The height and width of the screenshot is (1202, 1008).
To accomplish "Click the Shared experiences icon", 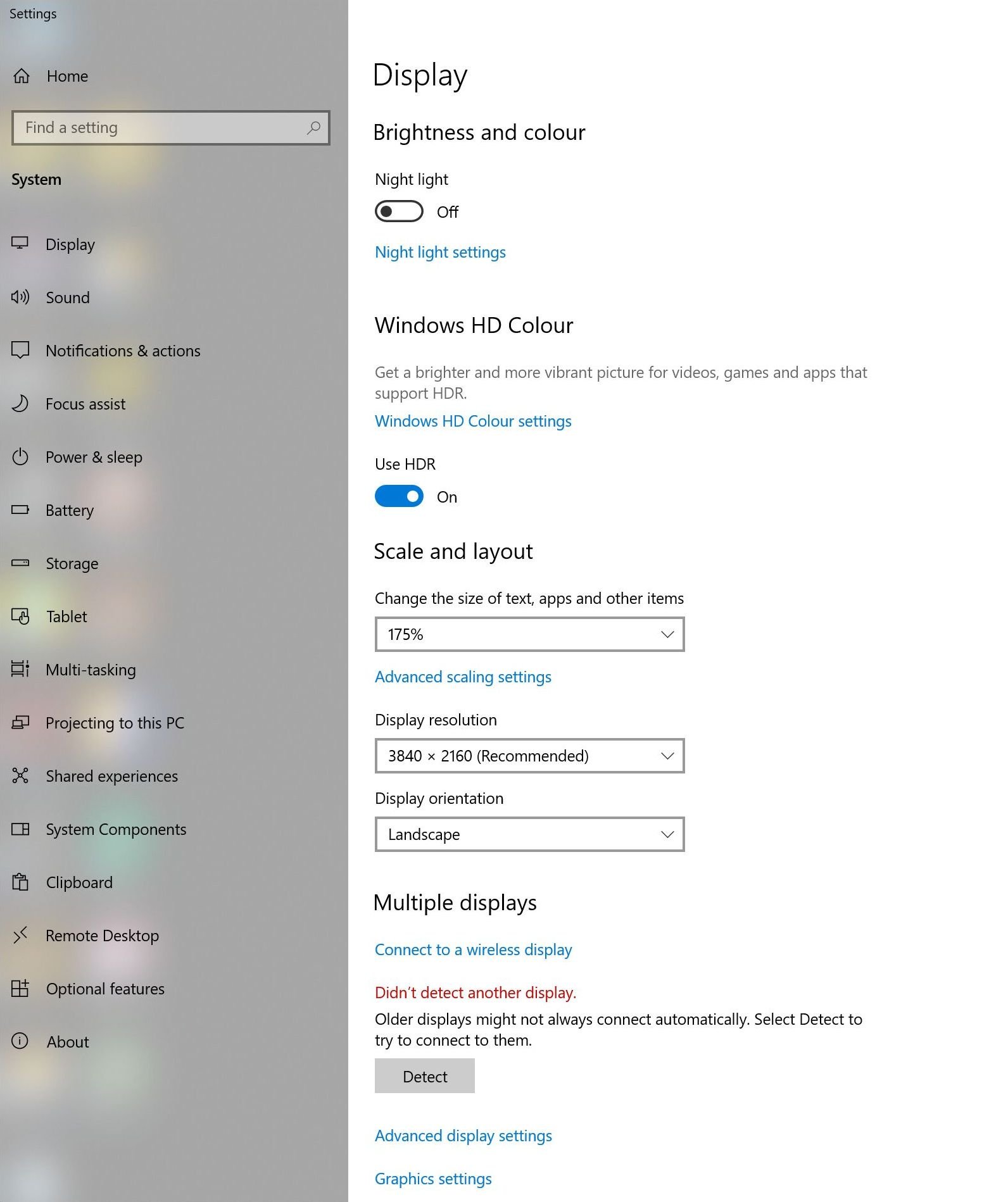I will (20, 775).
